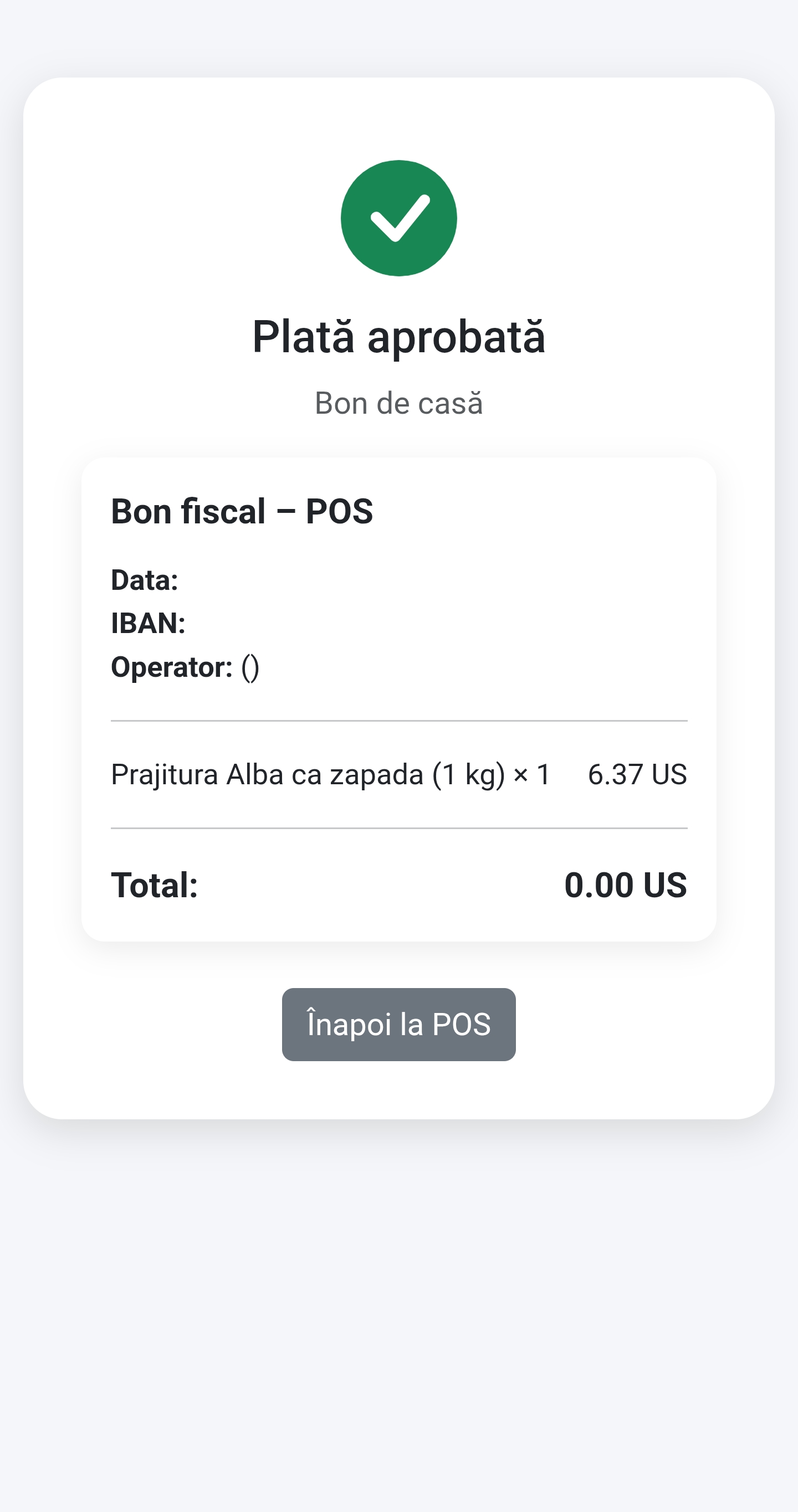The height and width of the screenshot is (1512, 798).
Task: Click the Bon de casă subtitle
Action: [398, 403]
